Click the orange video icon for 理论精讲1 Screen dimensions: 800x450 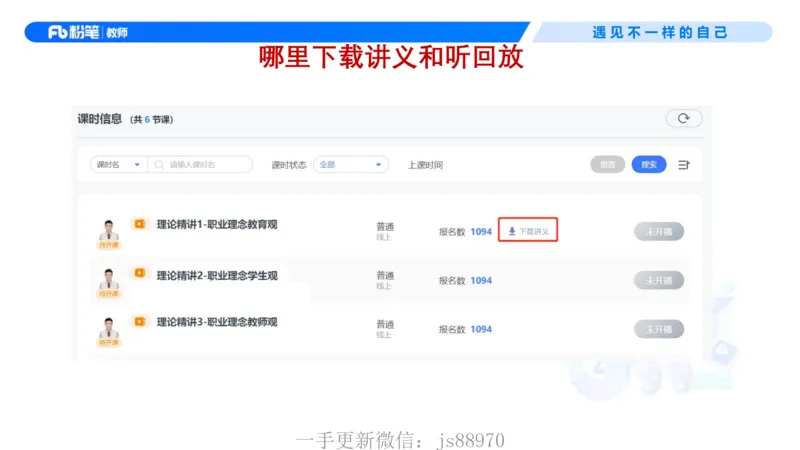[139, 224]
